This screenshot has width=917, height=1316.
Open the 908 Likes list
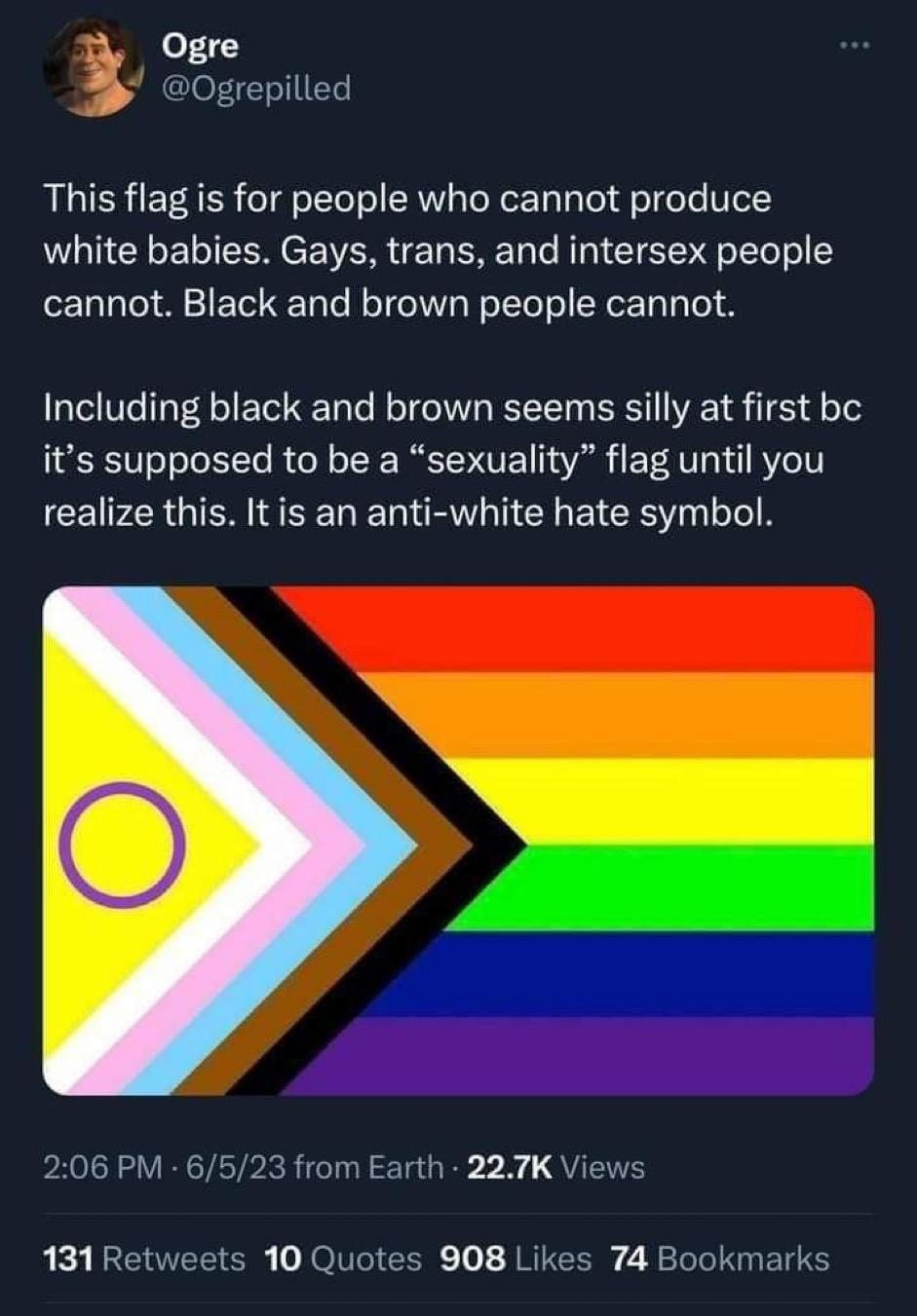(516, 1259)
